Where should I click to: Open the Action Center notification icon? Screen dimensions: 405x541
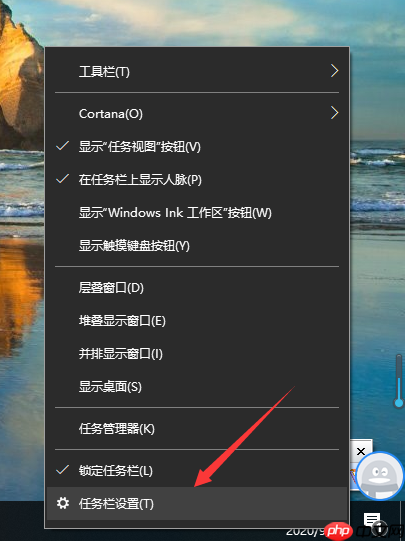click(372, 519)
